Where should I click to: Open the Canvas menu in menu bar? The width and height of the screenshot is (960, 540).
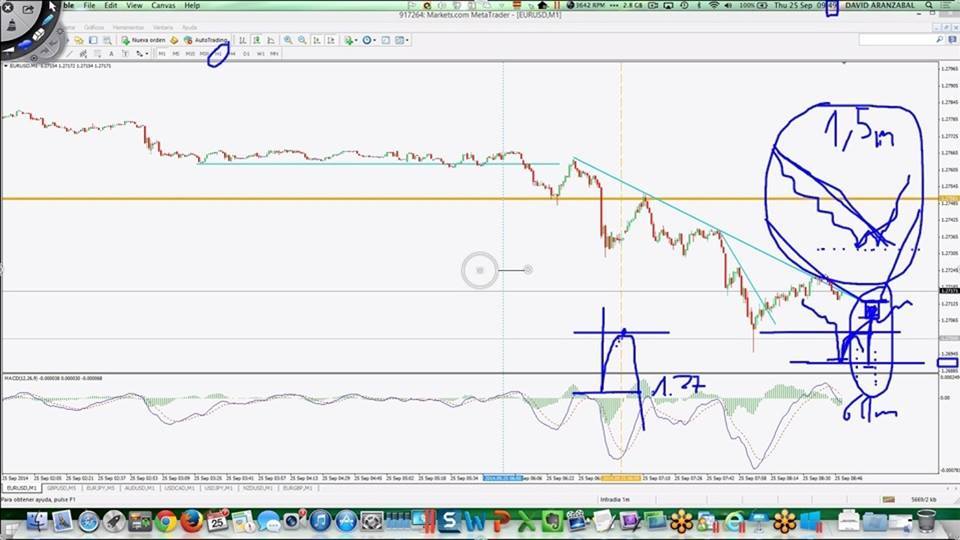162,6
